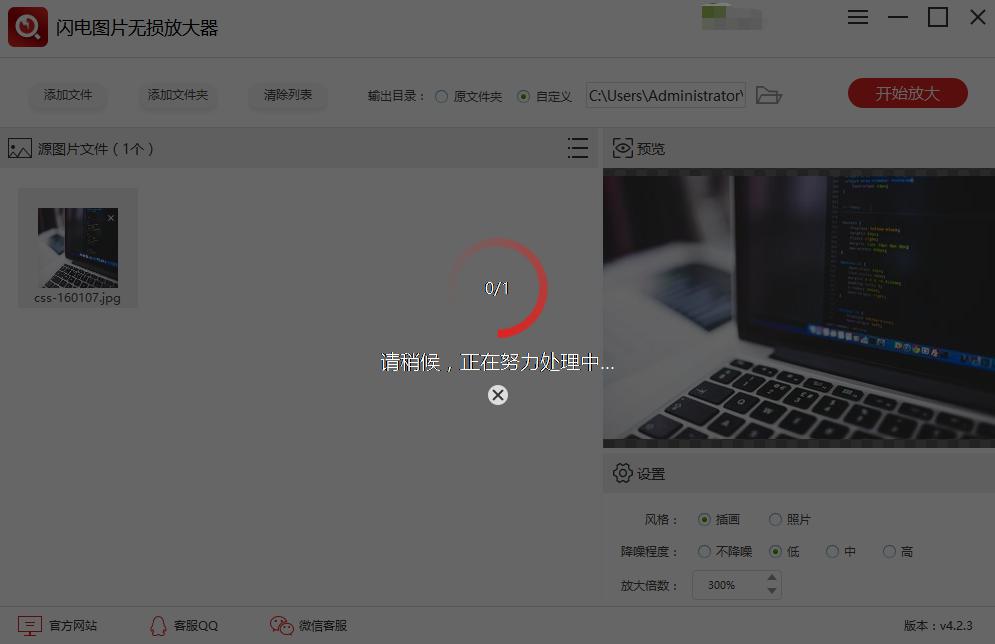Click 添加文件夹 button

coord(178,95)
